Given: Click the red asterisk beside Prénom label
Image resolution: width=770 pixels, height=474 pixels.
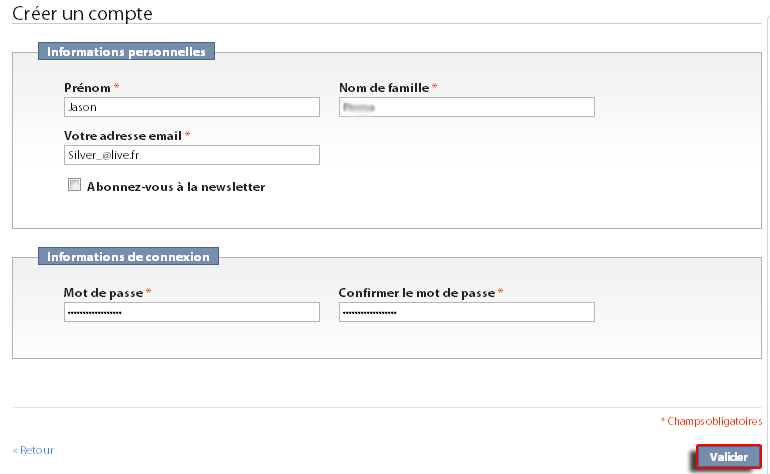Looking at the screenshot, I should (116, 86).
